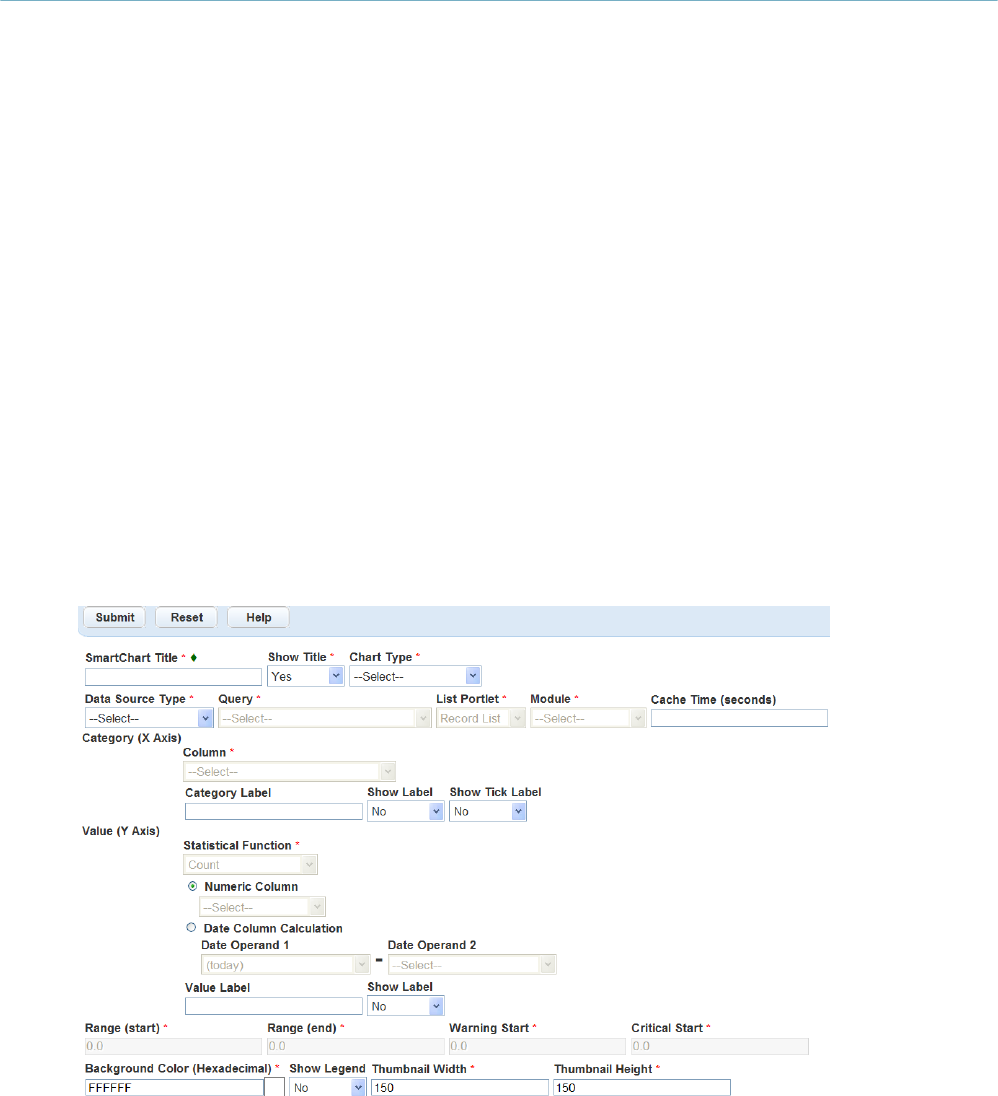The height and width of the screenshot is (1096, 998).
Task: Open the List Portlet dropdown
Action: (481, 718)
